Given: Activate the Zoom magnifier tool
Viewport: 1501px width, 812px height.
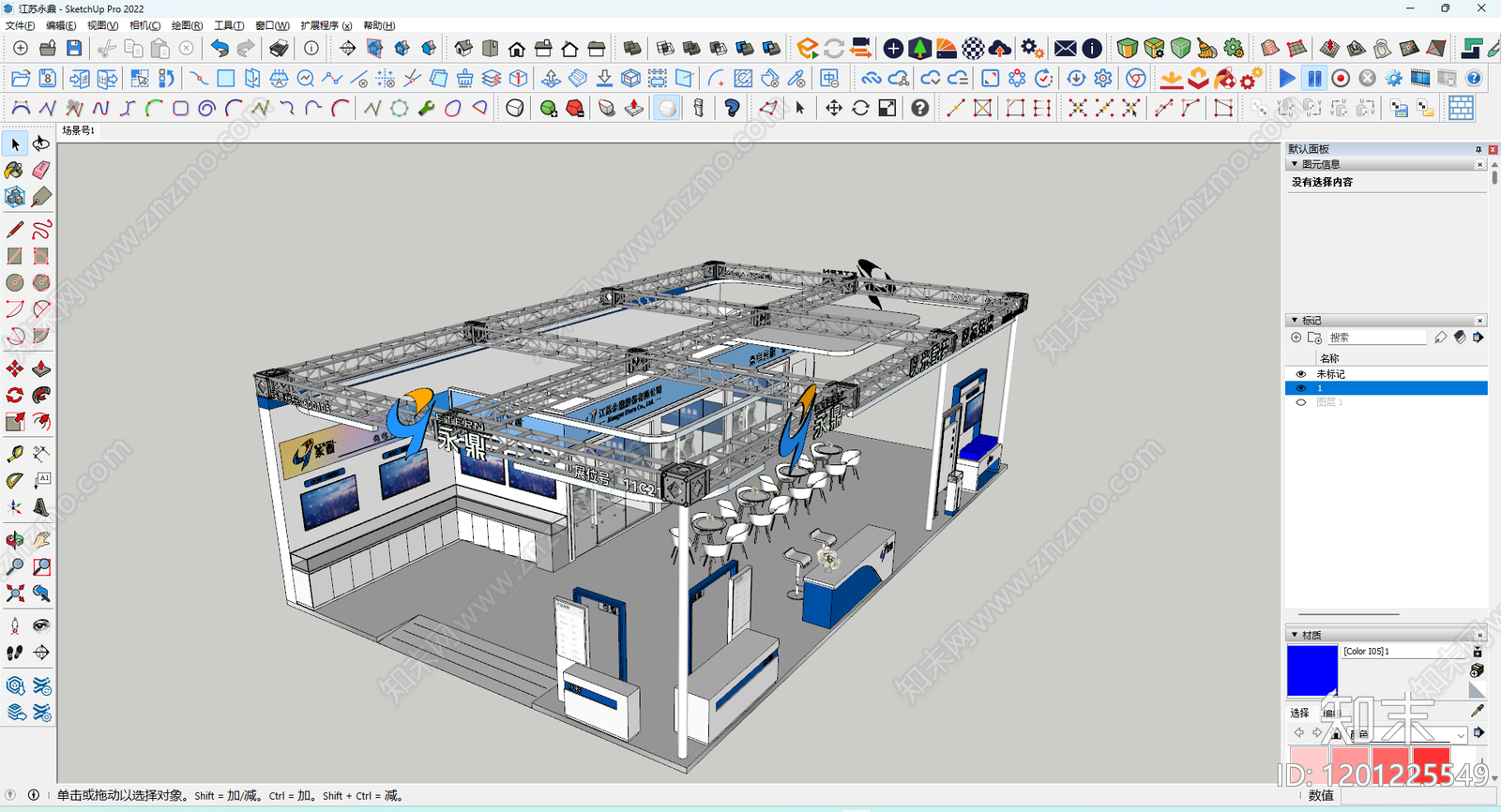Looking at the screenshot, I should click(15, 566).
